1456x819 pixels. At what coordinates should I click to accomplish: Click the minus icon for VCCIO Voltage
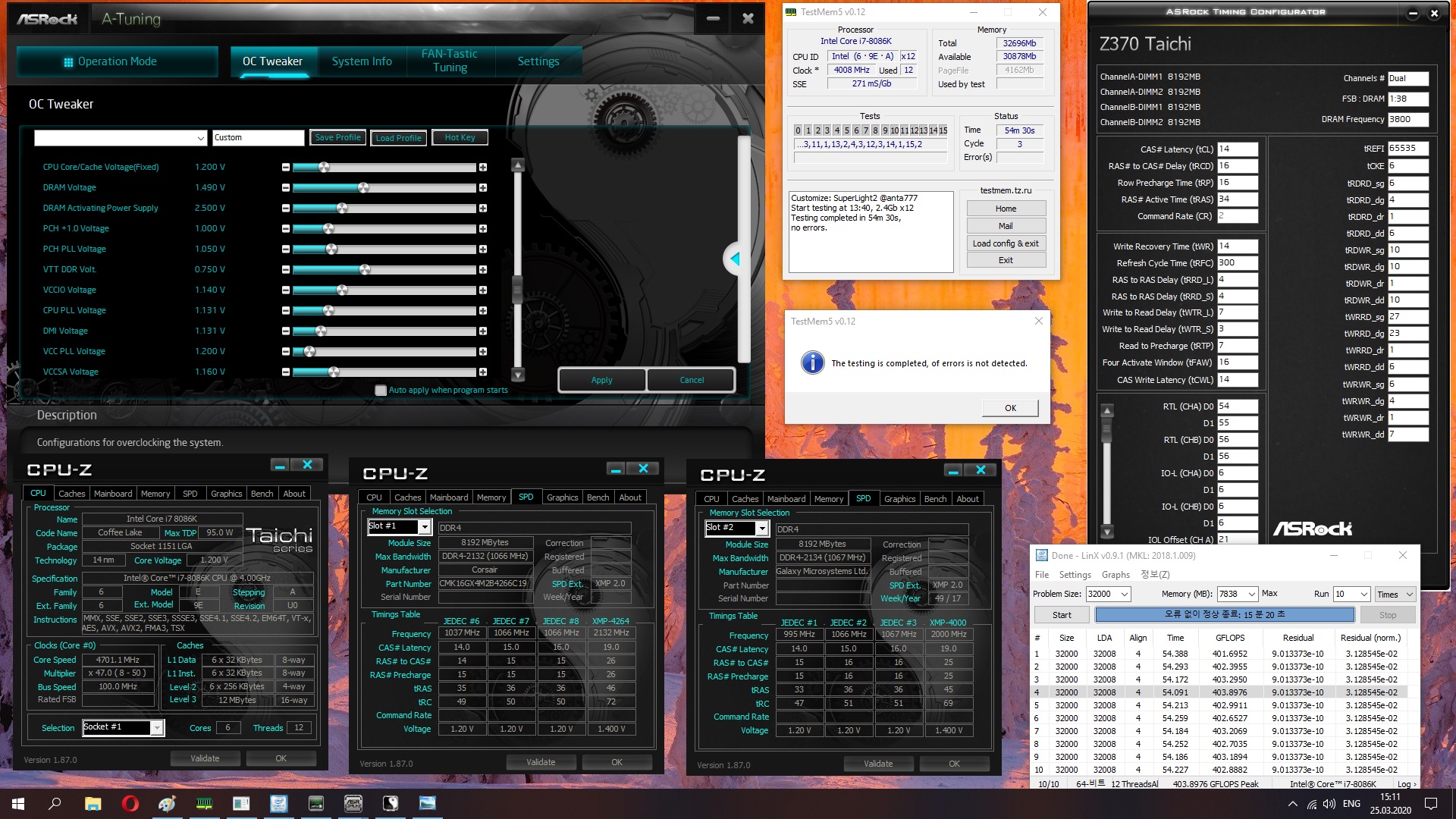[x=286, y=290]
